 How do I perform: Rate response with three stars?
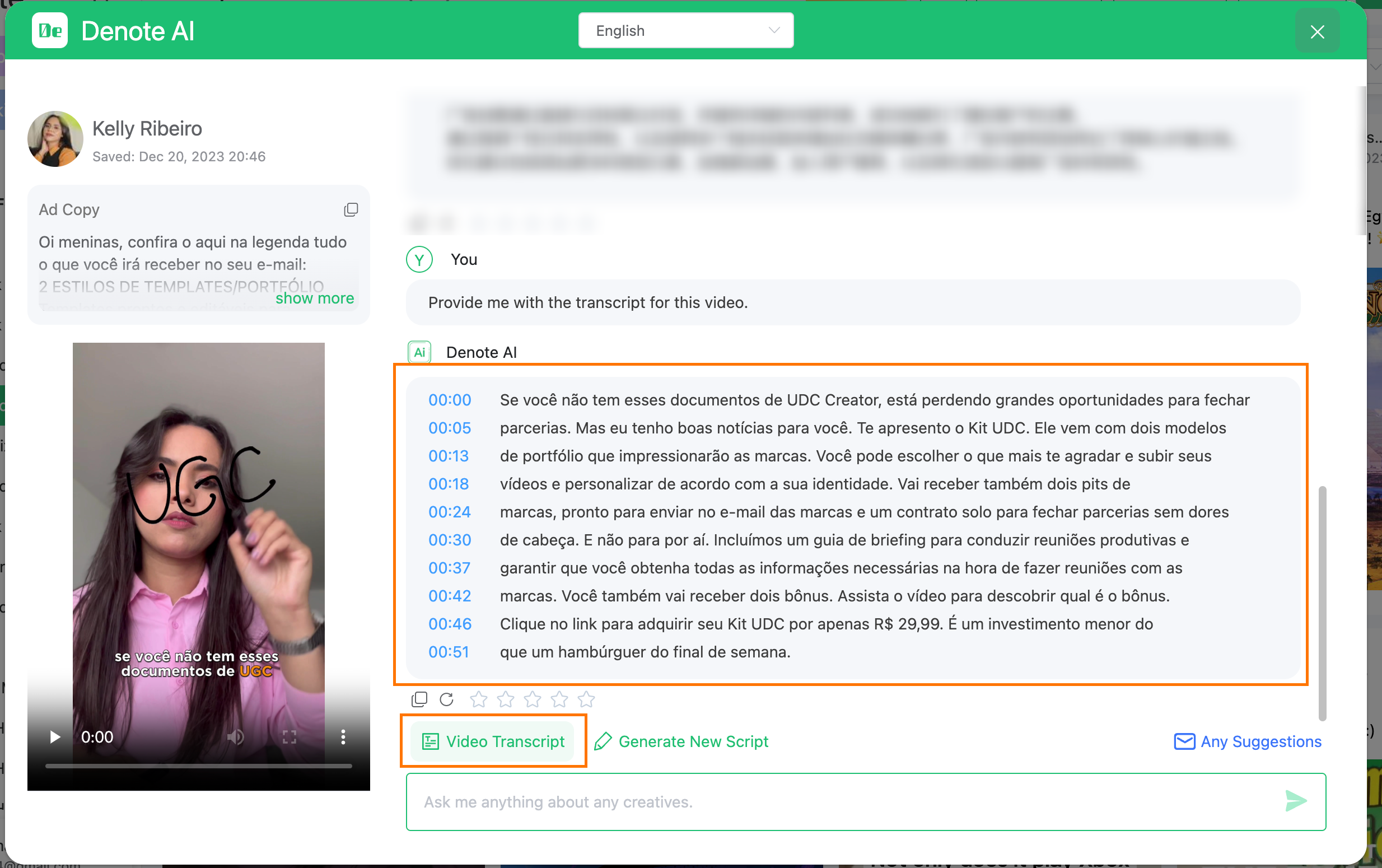[533, 699]
